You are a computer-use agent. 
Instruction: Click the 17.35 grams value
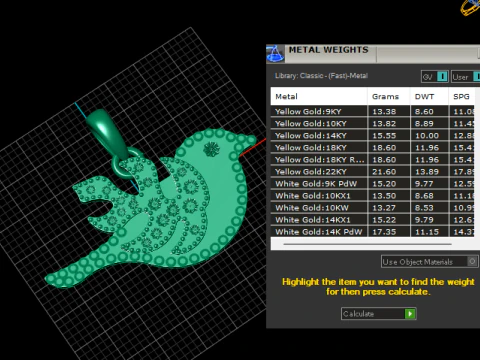click(x=384, y=232)
